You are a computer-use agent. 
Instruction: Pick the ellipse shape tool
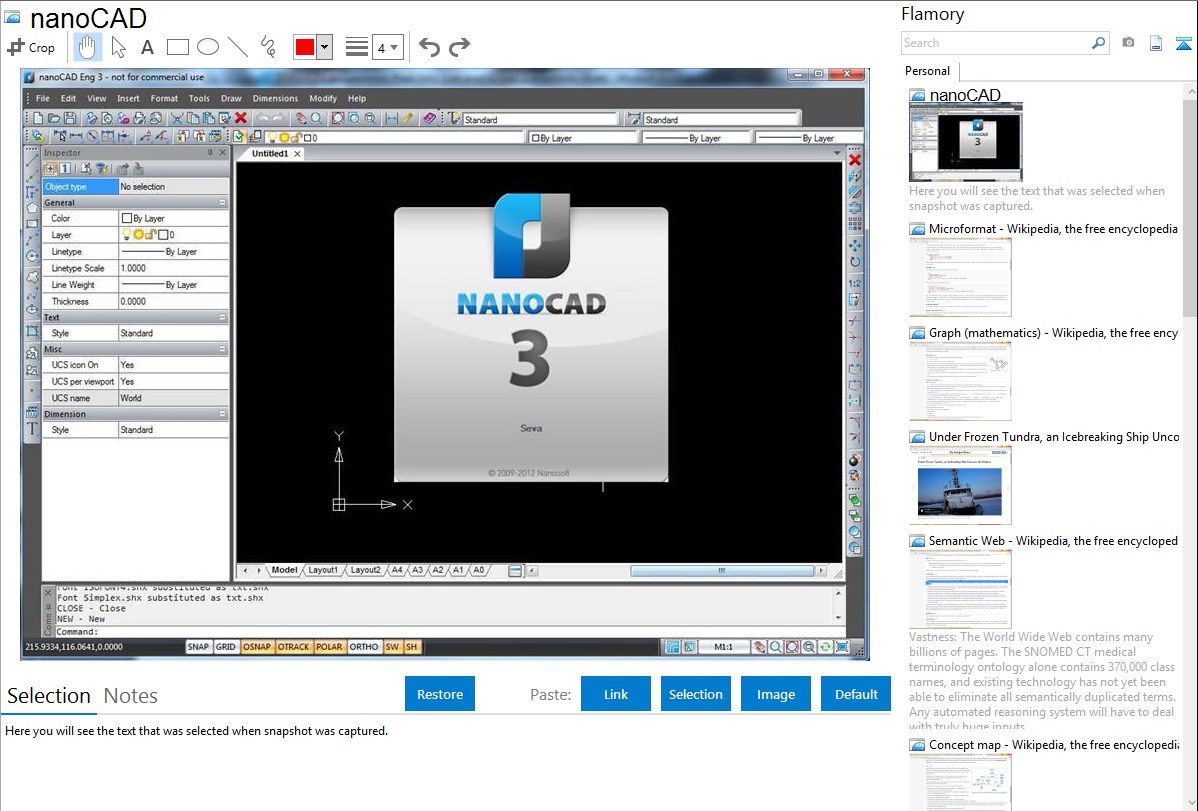coord(208,47)
